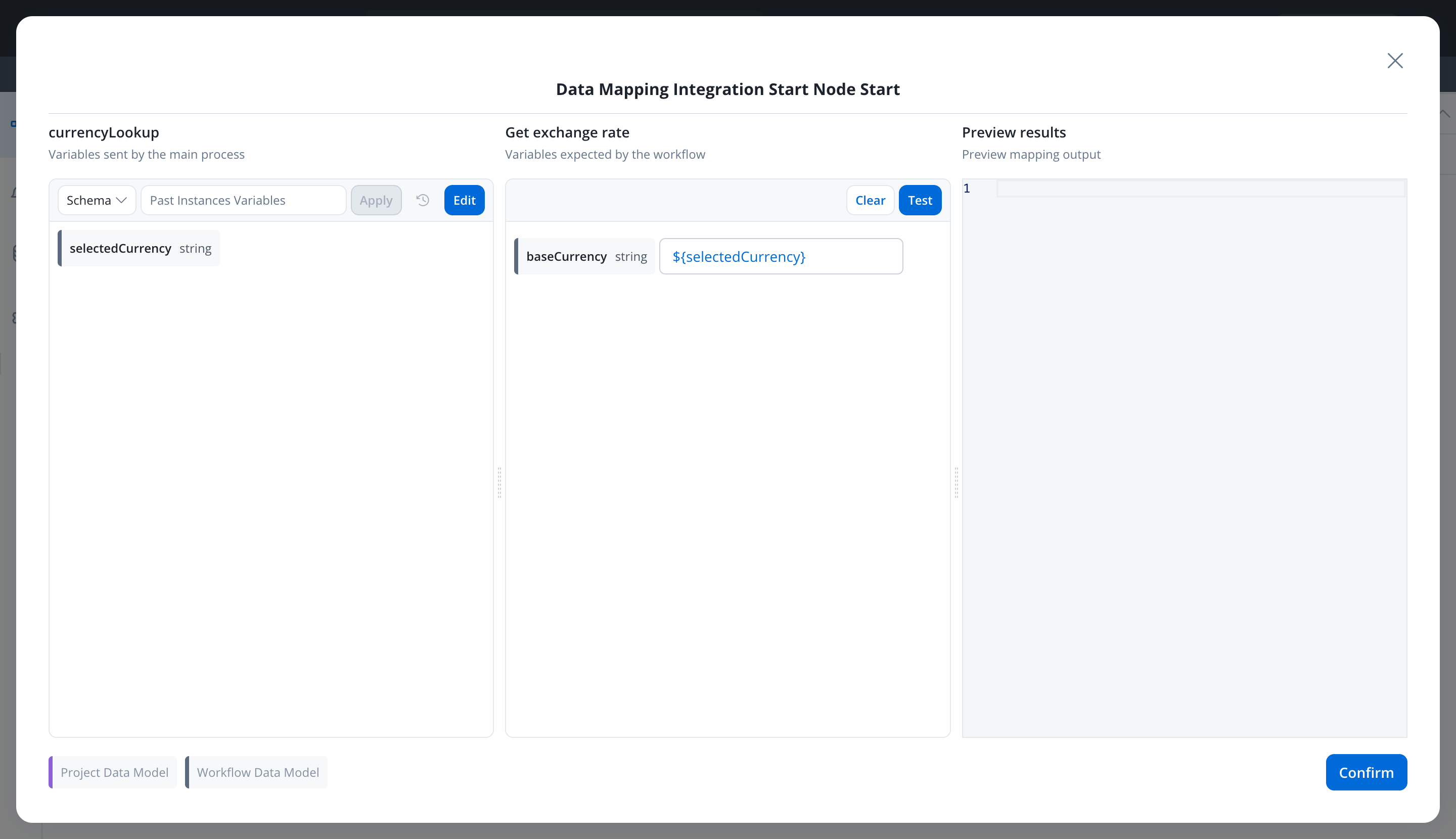This screenshot has width=1456, height=839.
Task: Confirm the data mapping
Action: pos(1366,772)
